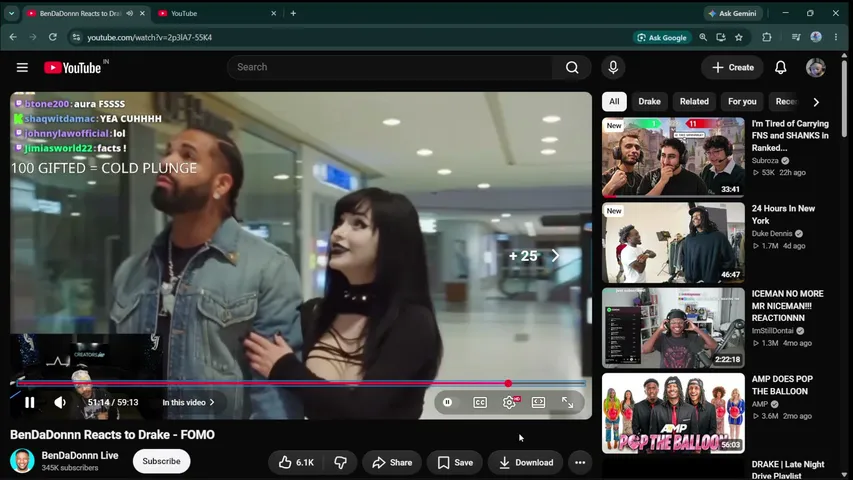Click the Duke Dennis channel name
Viewport: 853px width, 480px height.
click(772, 233)
